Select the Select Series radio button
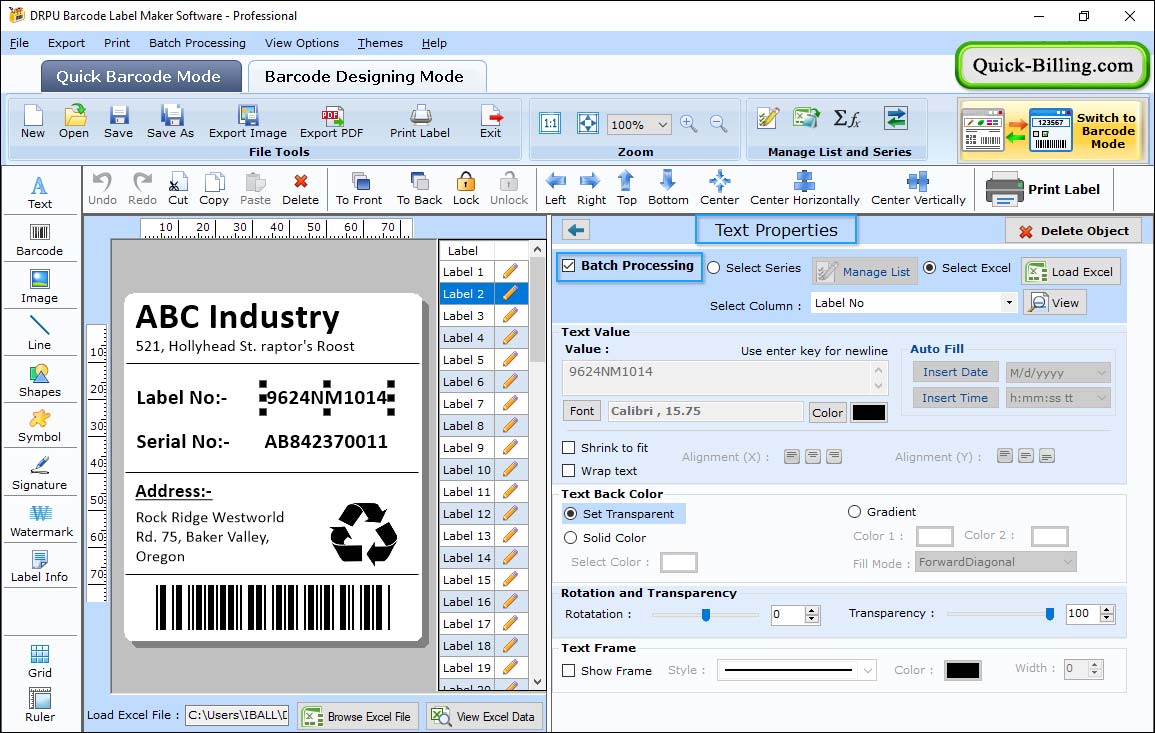This screenshot has height=733, width=1155. coord(714,268)
